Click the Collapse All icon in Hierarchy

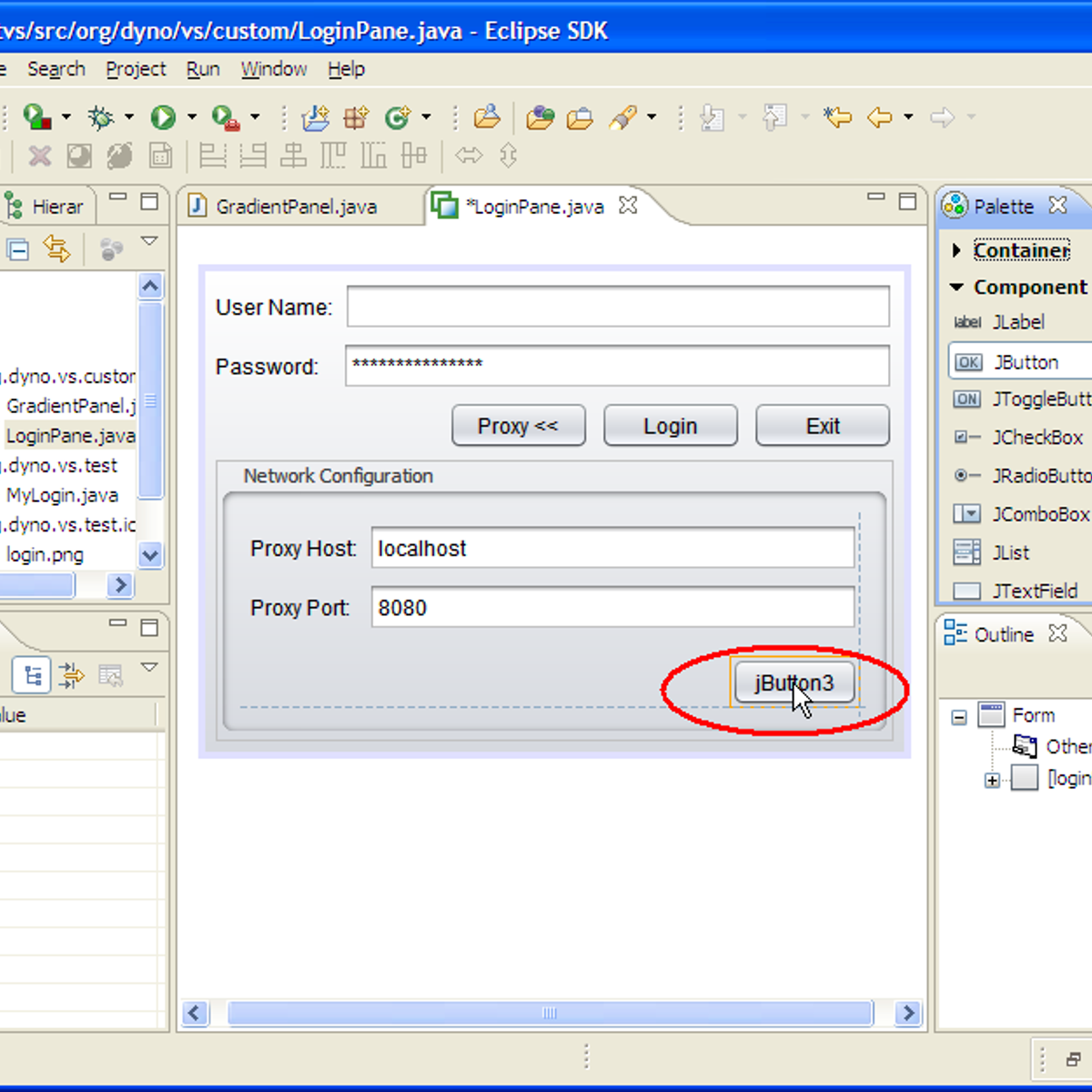tap(17, 248)
